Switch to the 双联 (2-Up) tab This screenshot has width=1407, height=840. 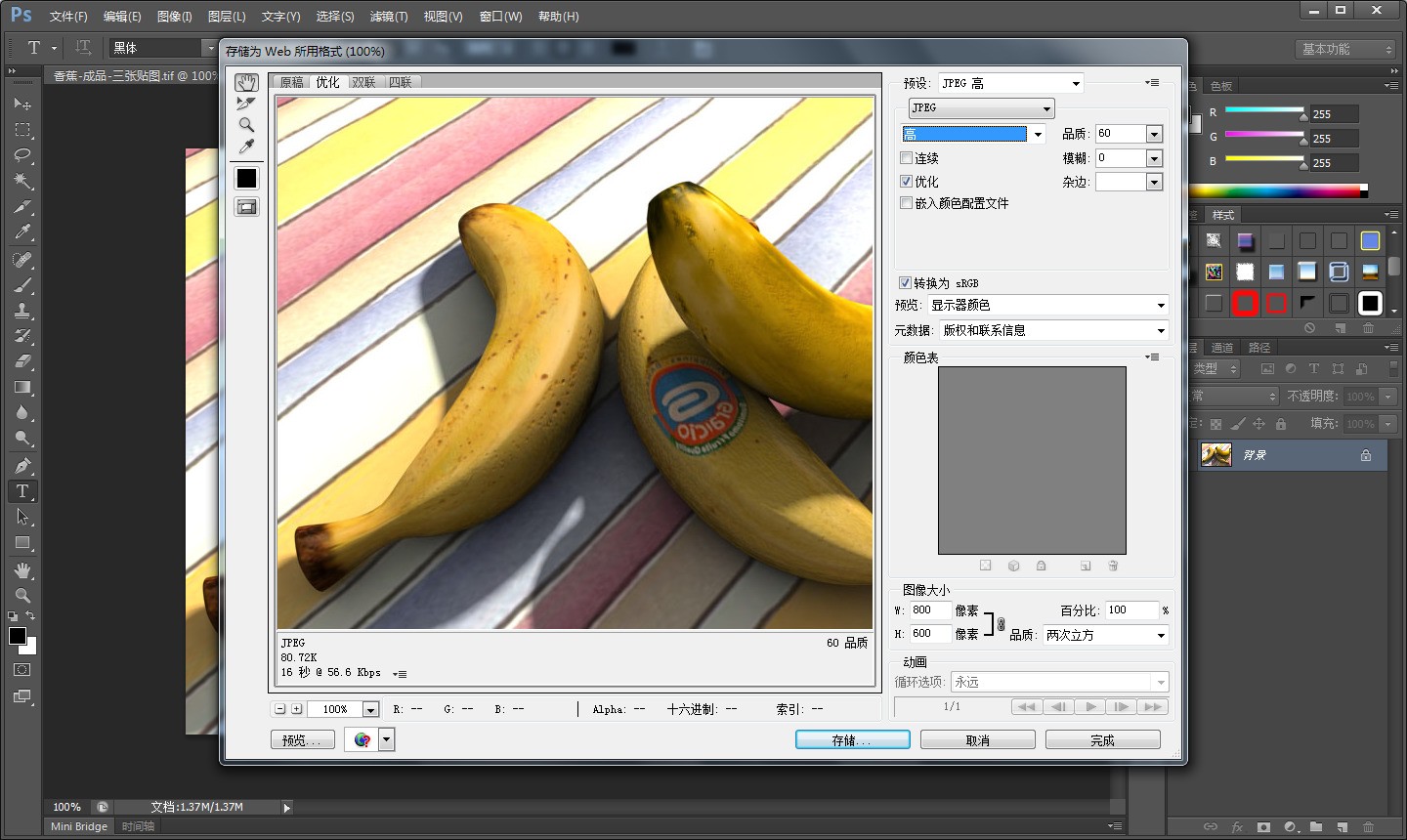click(x=364, y=83)
